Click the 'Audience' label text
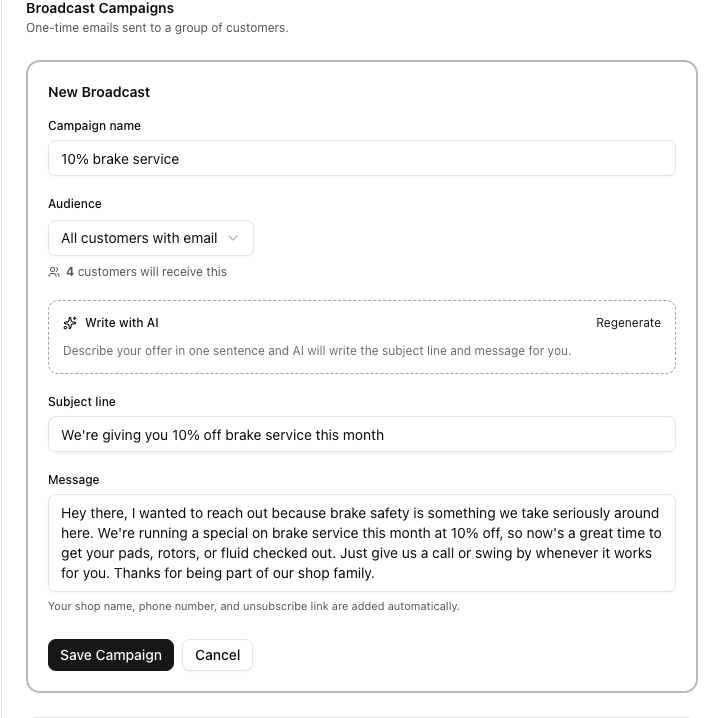This screenshot has width=724, height=718. (x=75, y=204)
